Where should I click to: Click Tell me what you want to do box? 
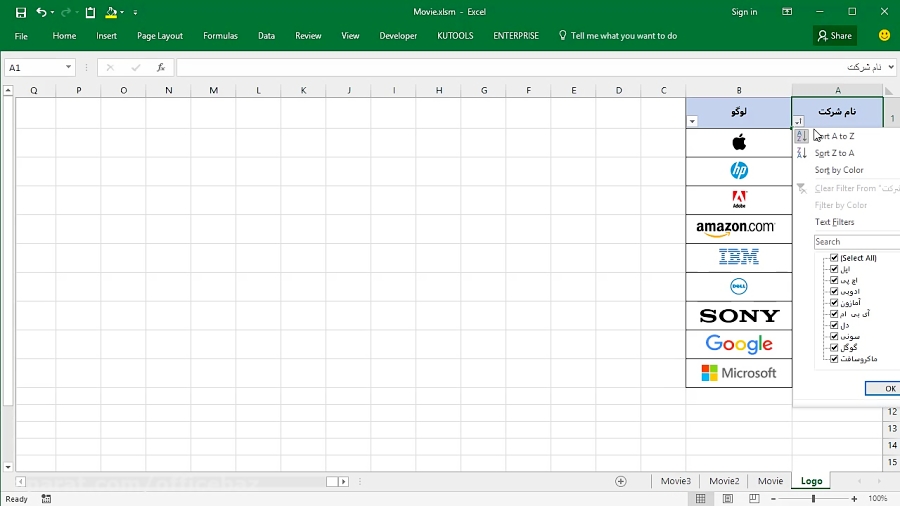(x=618, y=36)
